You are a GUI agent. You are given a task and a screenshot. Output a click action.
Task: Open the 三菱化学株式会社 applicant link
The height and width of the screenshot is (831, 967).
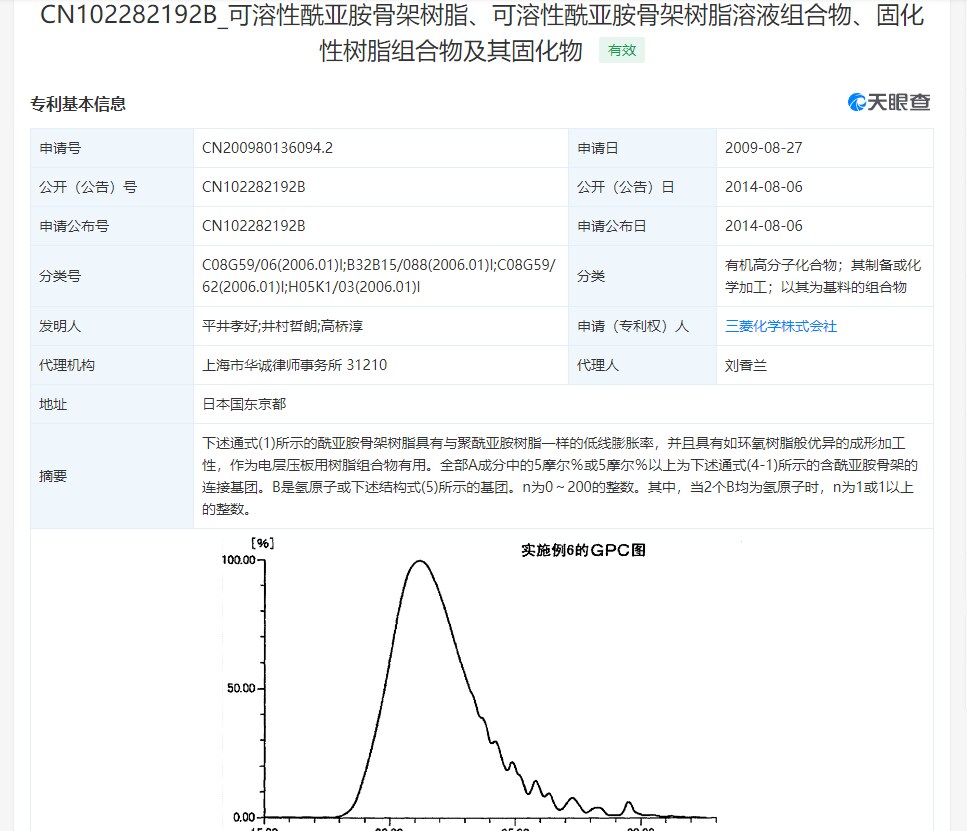pos(781,326)
